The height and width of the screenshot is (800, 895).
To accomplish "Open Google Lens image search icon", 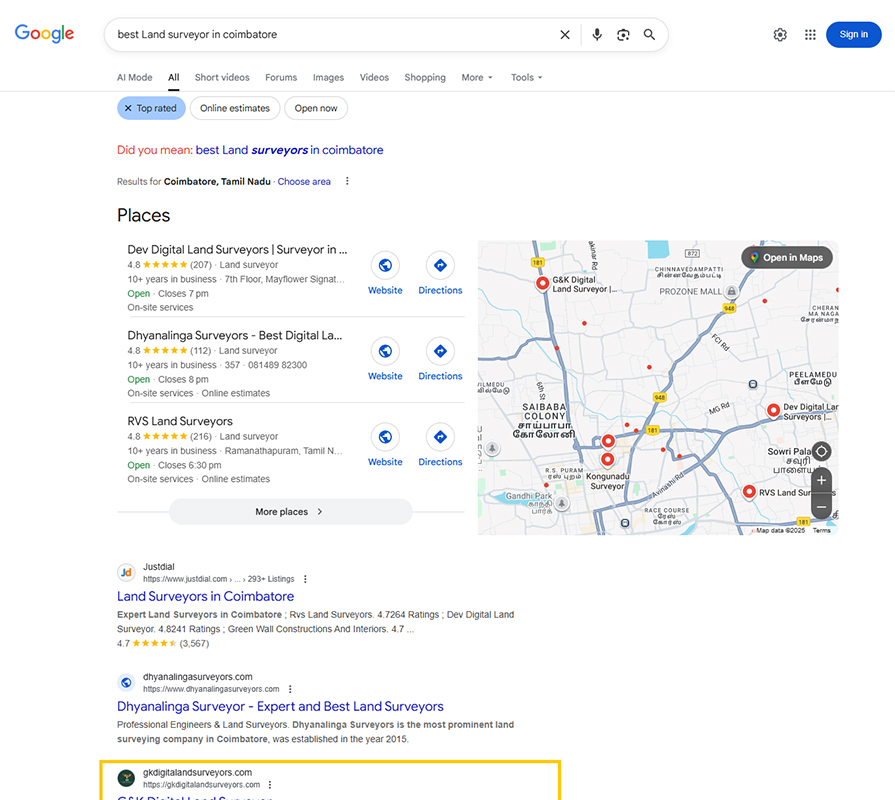I will (x=623, y=35).
